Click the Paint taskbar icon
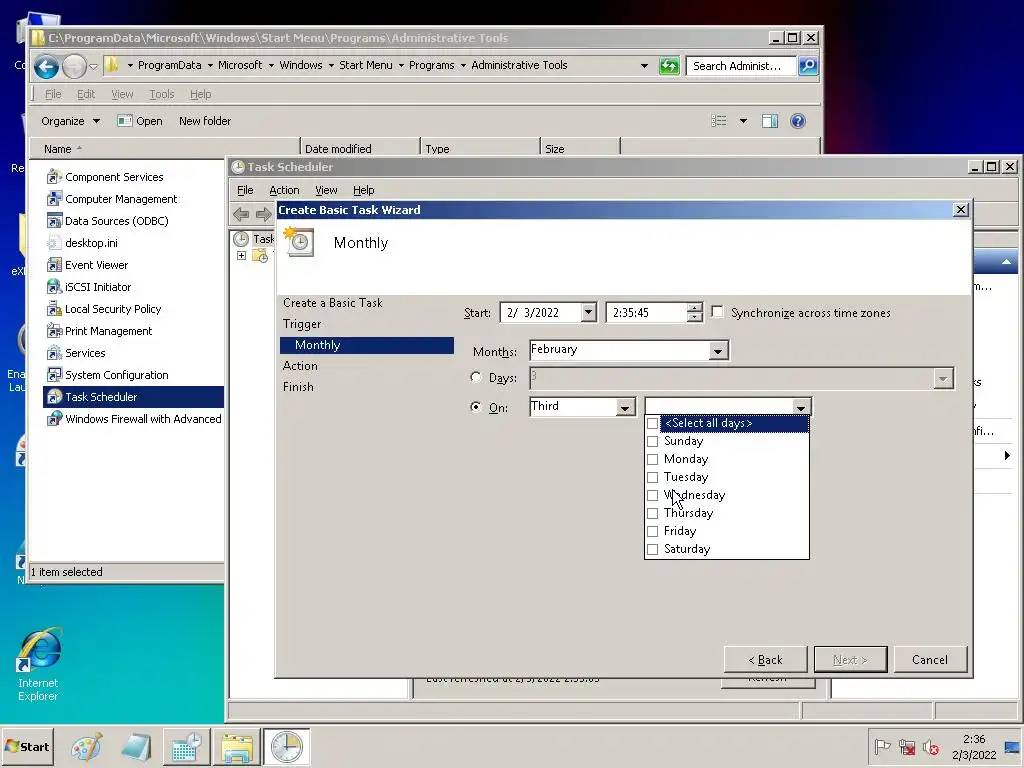The image size is (1024, 768). (x=87, y=746)
